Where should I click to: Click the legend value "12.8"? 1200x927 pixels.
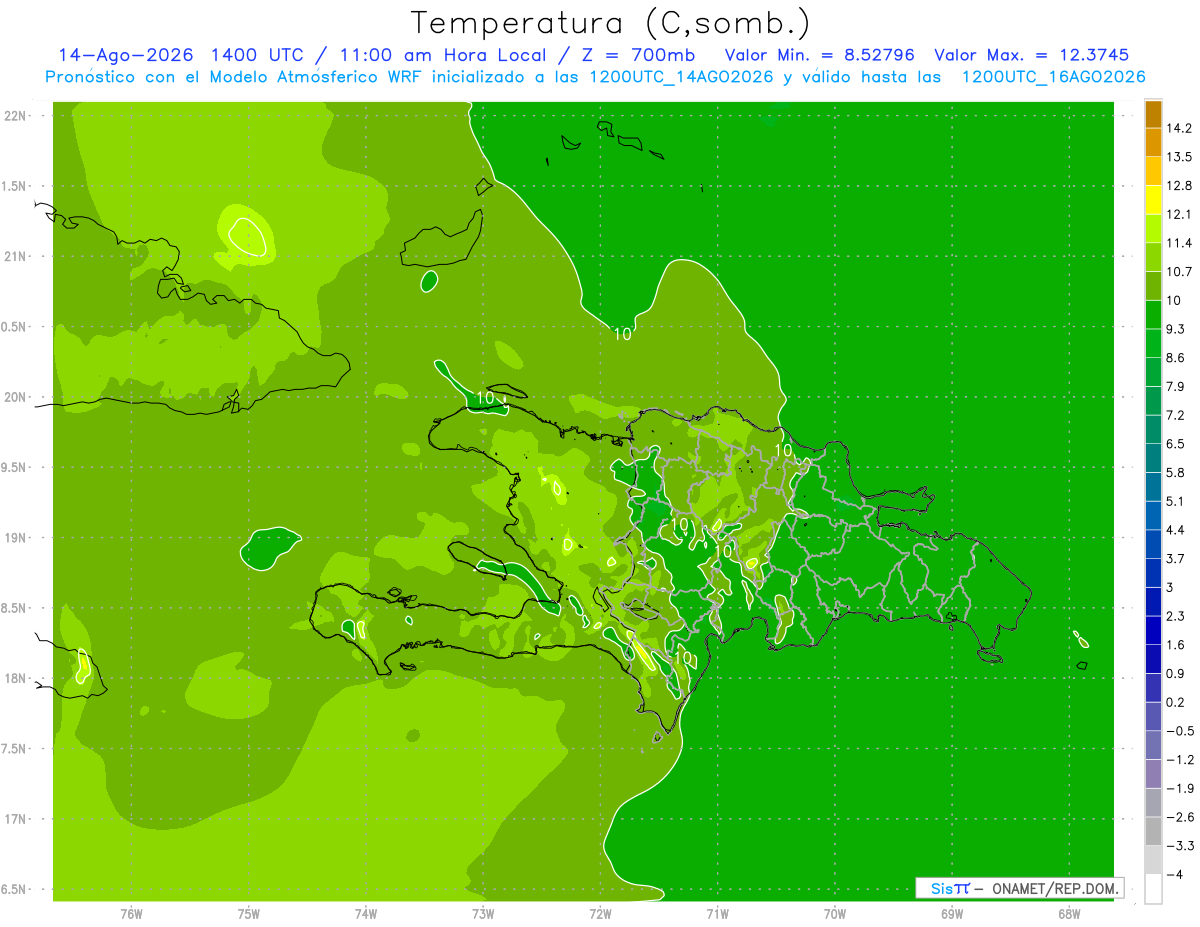click(1179, 186)
